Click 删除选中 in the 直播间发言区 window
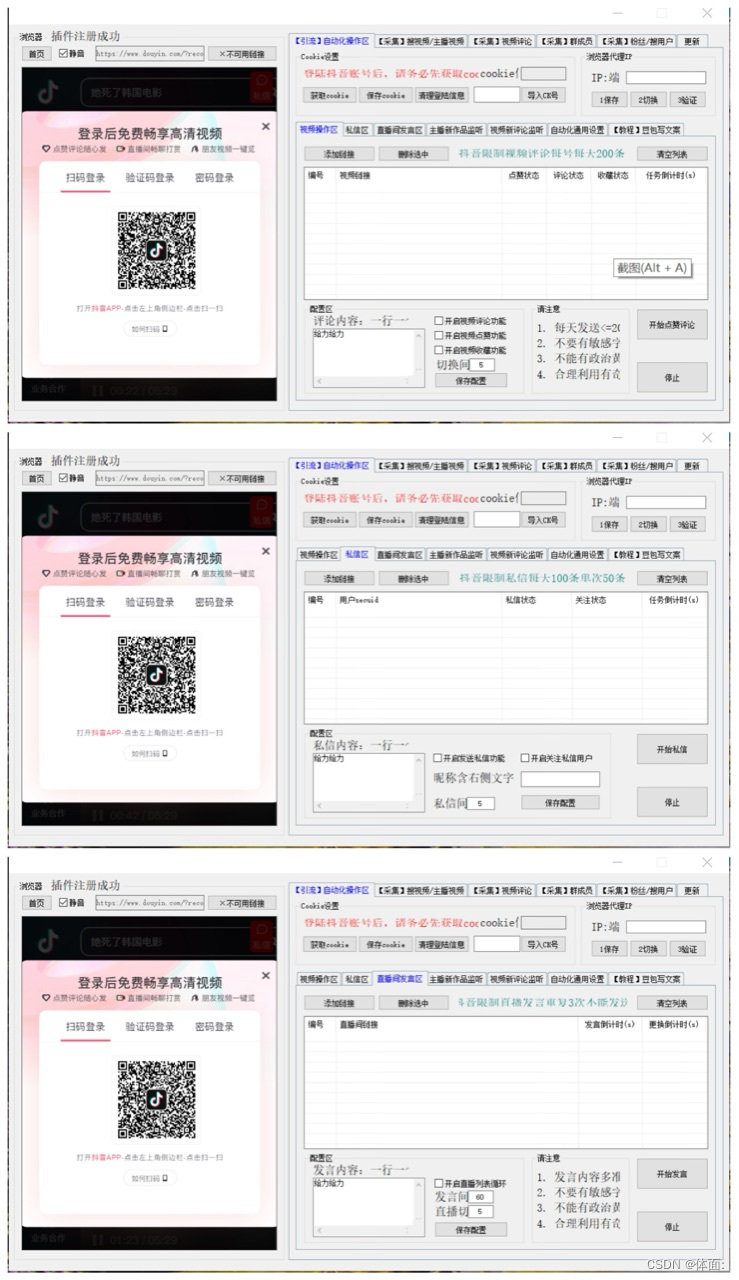Screen dimensions: 739x1280 pyautogui.click(x=413, y=1002)
